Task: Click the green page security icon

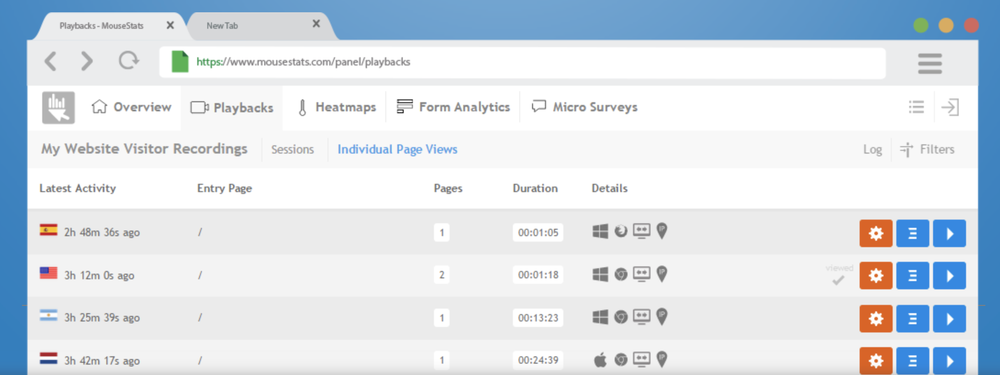Action: click(180, 62)
